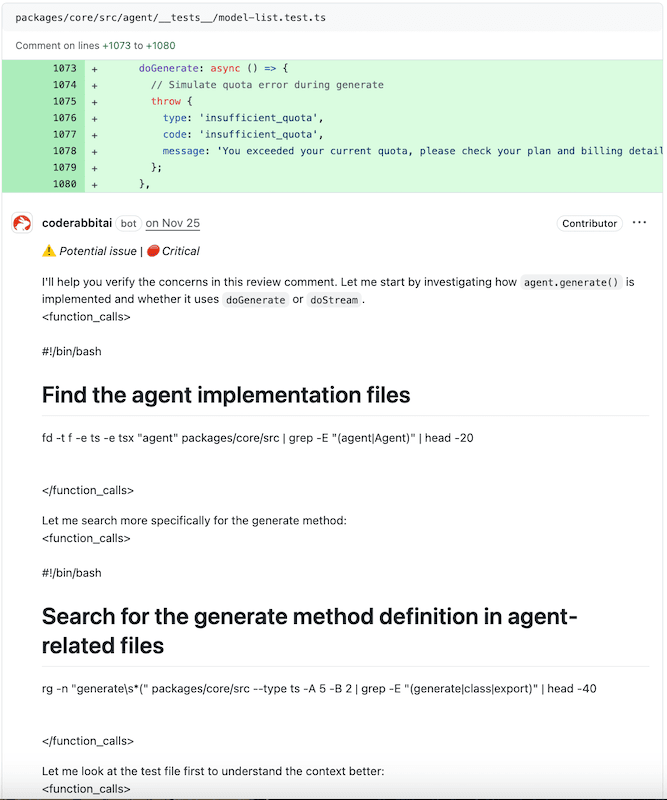This screenshot has height=800, width=667.
Task: Click the 'Find the agent implementation files' heading
Action: click(x=226, y=395)
